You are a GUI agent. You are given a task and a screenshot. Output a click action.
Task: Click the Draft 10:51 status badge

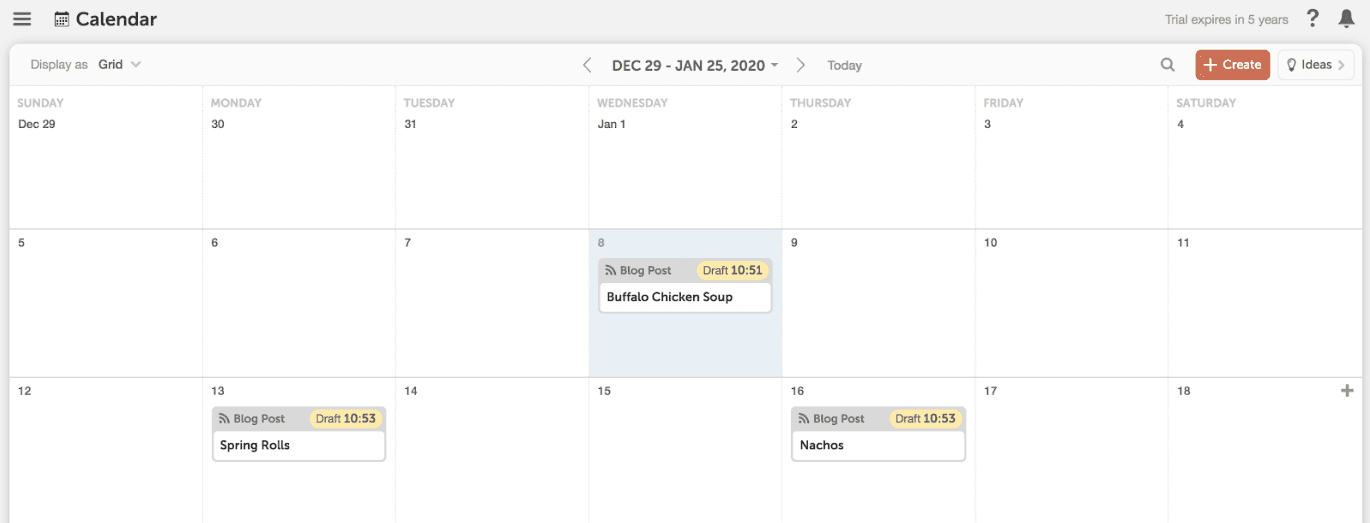(x=733, y=270)
